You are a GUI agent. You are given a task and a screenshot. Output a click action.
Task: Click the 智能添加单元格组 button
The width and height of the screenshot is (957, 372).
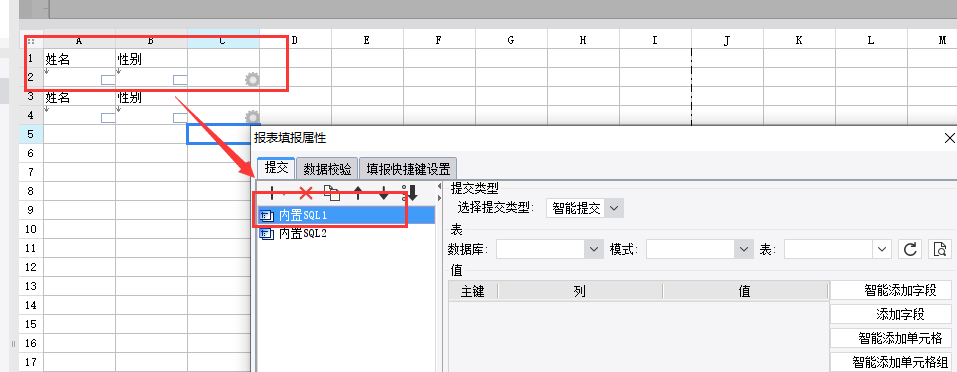click(x=891, y=362)
